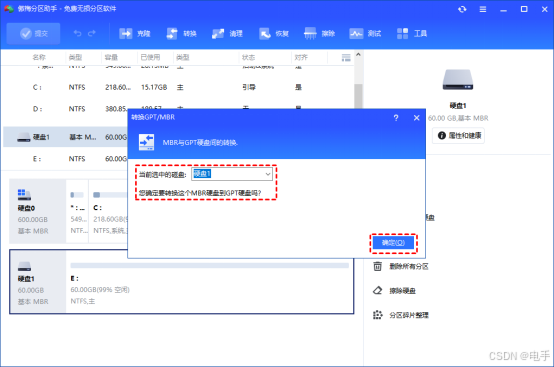Click 删除所有分区 in right panel
The width and height of the screenshot is (554, 367).
(x=409, y=266)
